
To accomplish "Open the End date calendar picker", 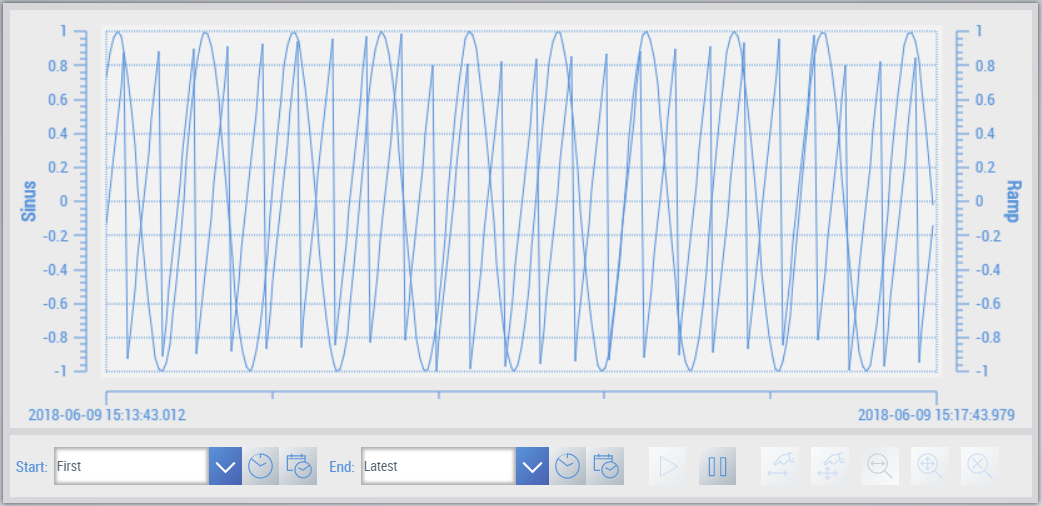I will (605, 466).
